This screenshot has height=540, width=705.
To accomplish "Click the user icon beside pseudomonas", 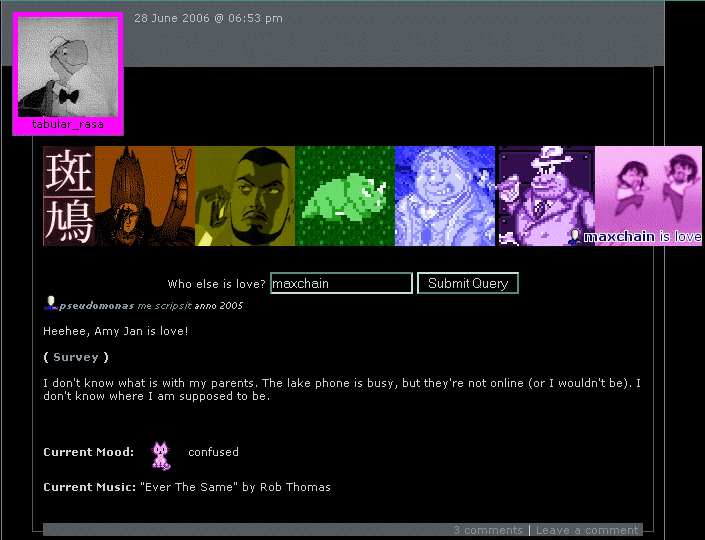I will [x=50, y=304].
